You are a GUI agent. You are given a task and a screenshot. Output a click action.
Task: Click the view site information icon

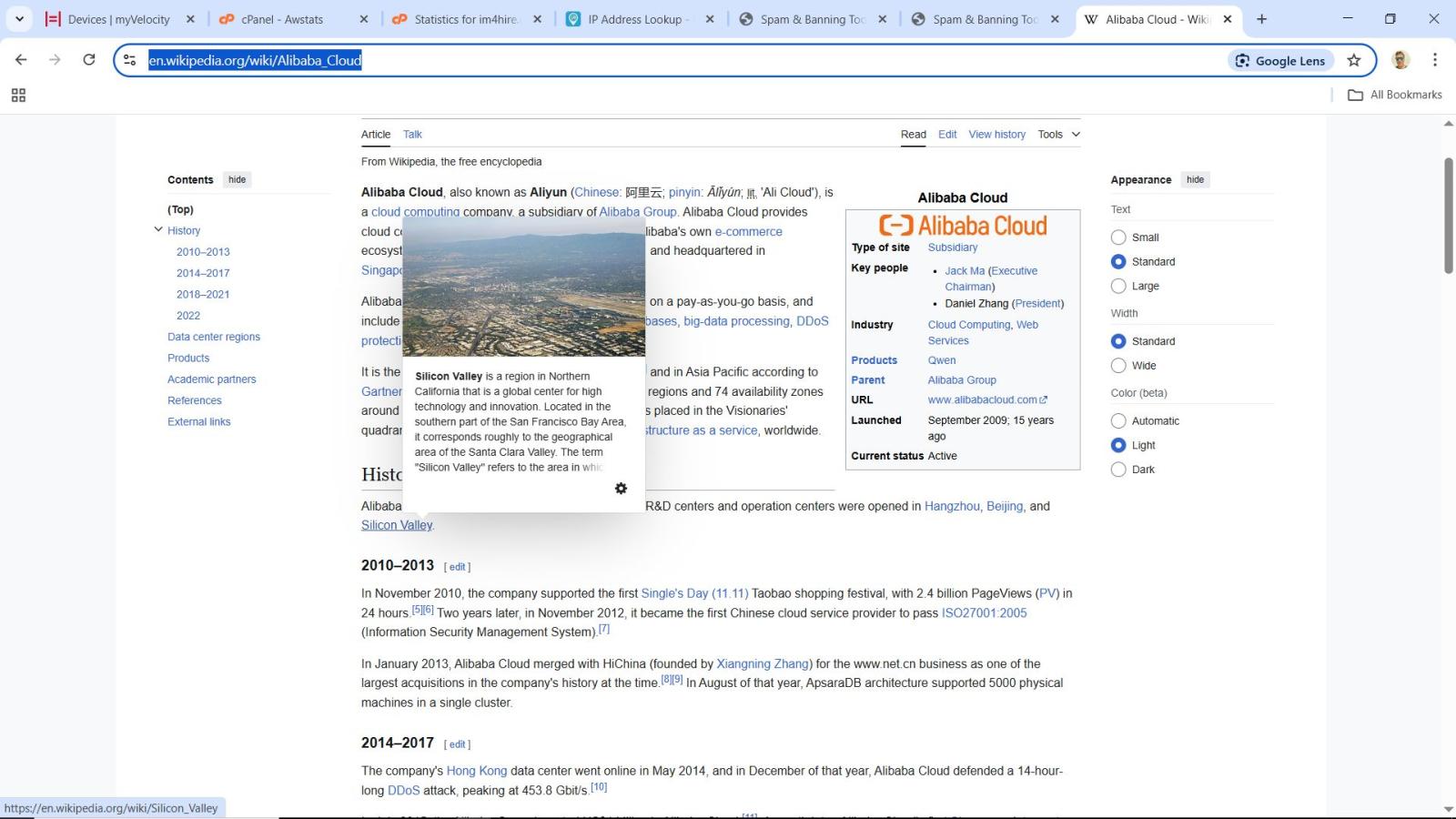pos(130,60)
